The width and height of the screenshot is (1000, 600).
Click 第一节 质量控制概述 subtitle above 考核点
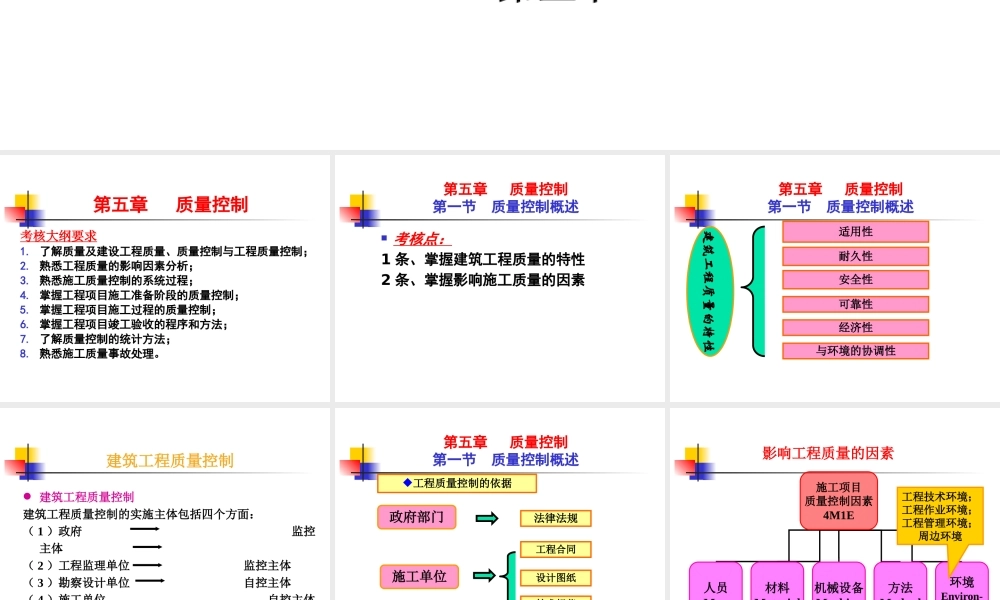pyautogui.click(x=506, y=207)
